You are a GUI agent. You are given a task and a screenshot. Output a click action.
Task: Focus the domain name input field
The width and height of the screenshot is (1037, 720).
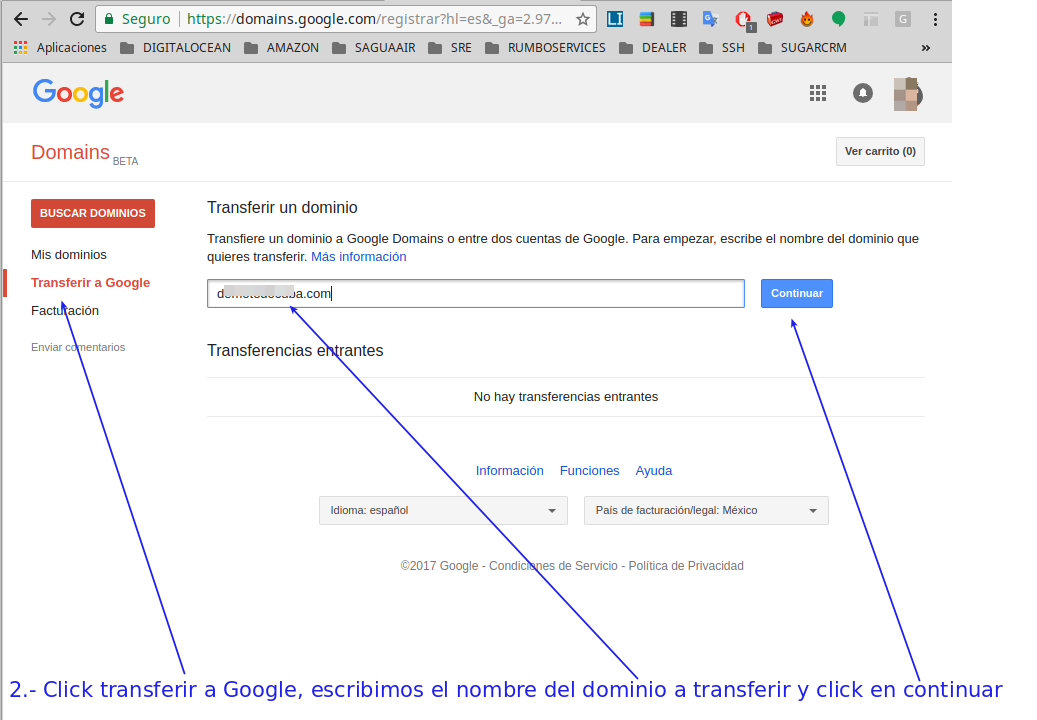point(476,293)
